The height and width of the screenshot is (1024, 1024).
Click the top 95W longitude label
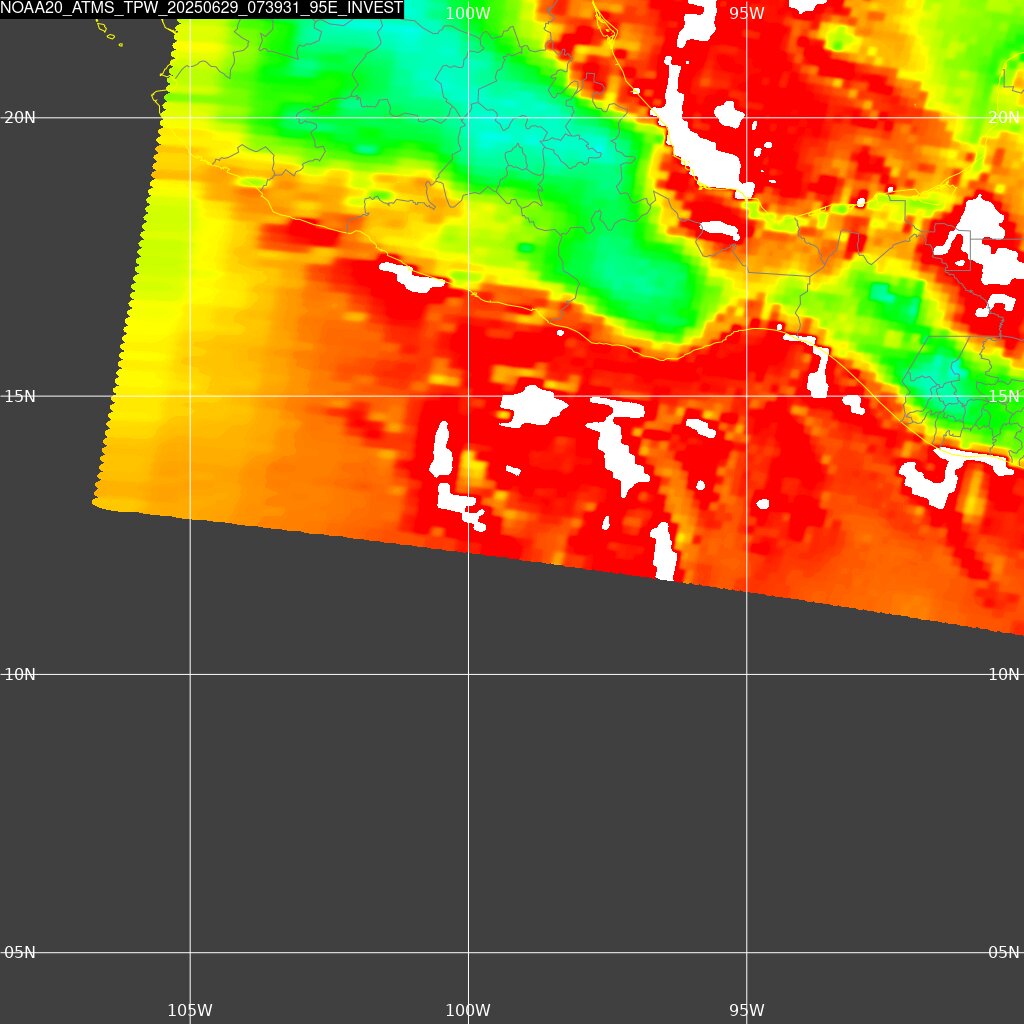click(746, 14)
